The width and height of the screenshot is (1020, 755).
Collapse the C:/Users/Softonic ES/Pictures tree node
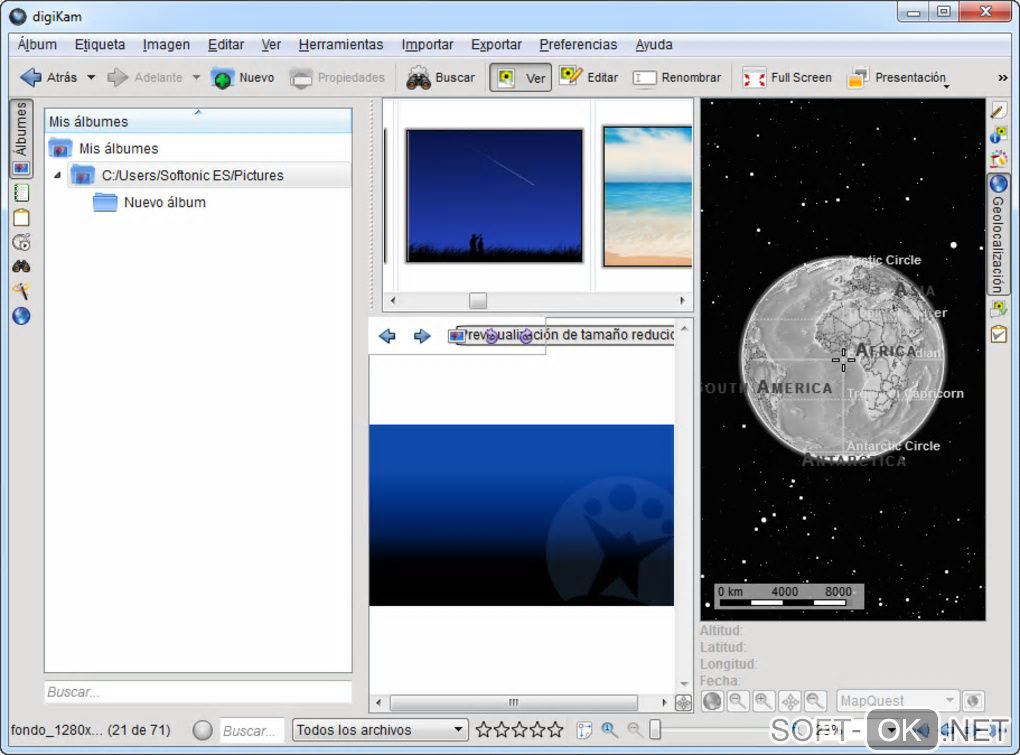[x=57, y=175]
